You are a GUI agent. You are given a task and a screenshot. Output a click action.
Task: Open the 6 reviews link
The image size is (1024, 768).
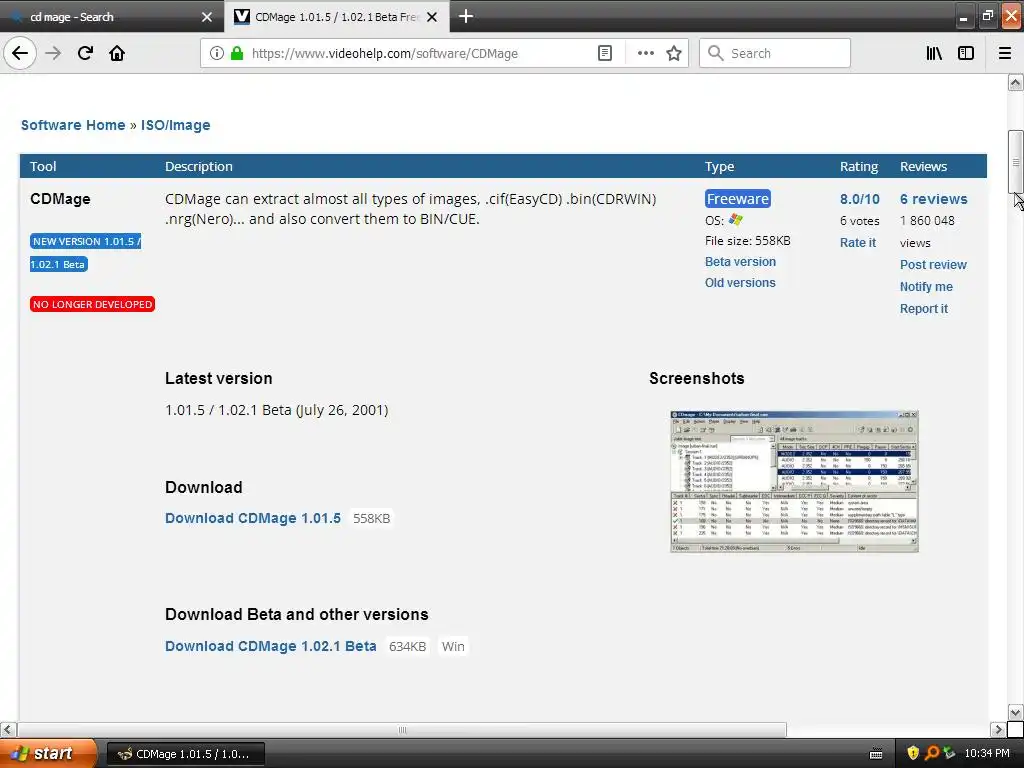pos(934,199)
